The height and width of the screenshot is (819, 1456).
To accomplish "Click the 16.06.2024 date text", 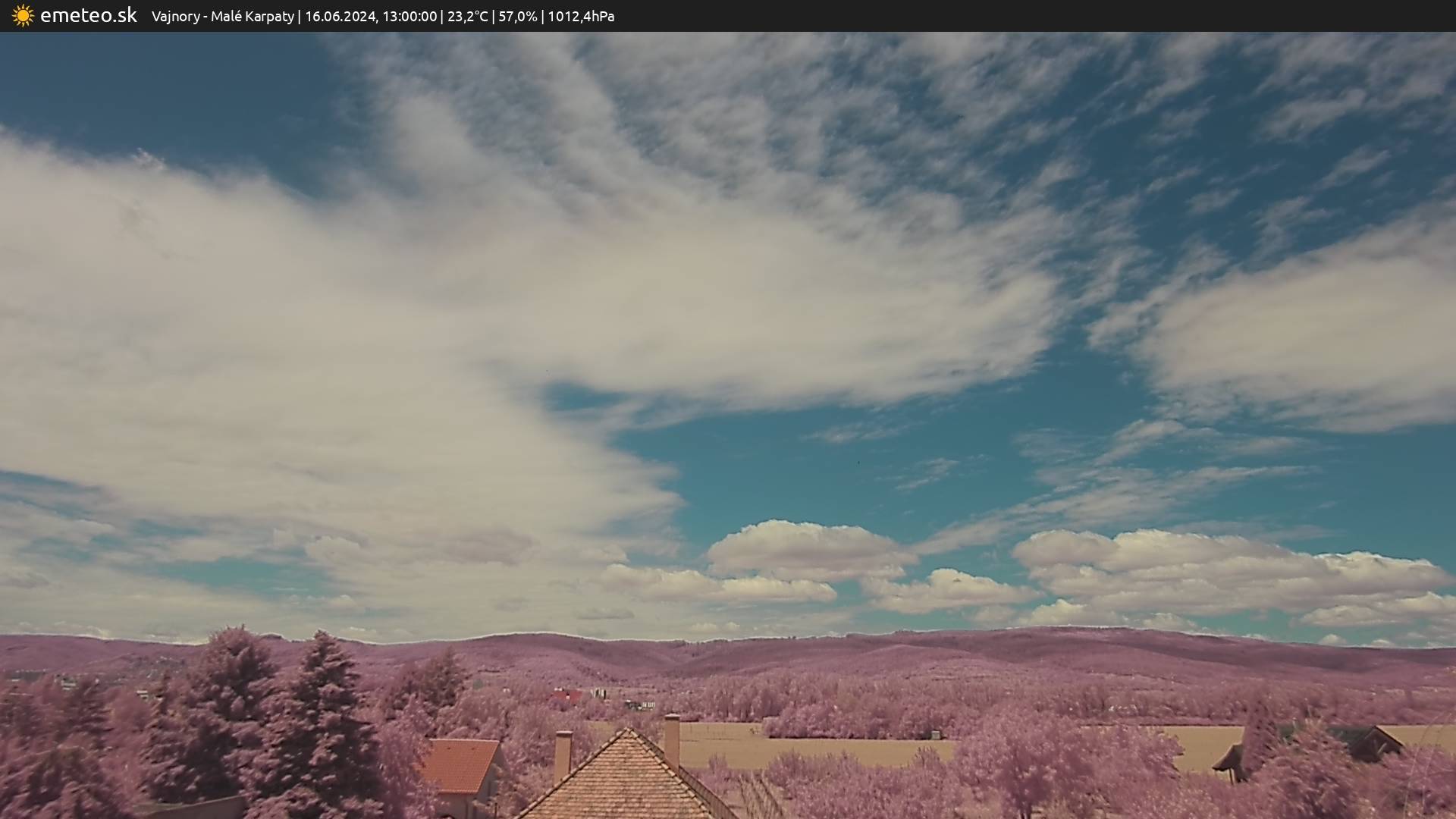I will click(x=339, y=16).
